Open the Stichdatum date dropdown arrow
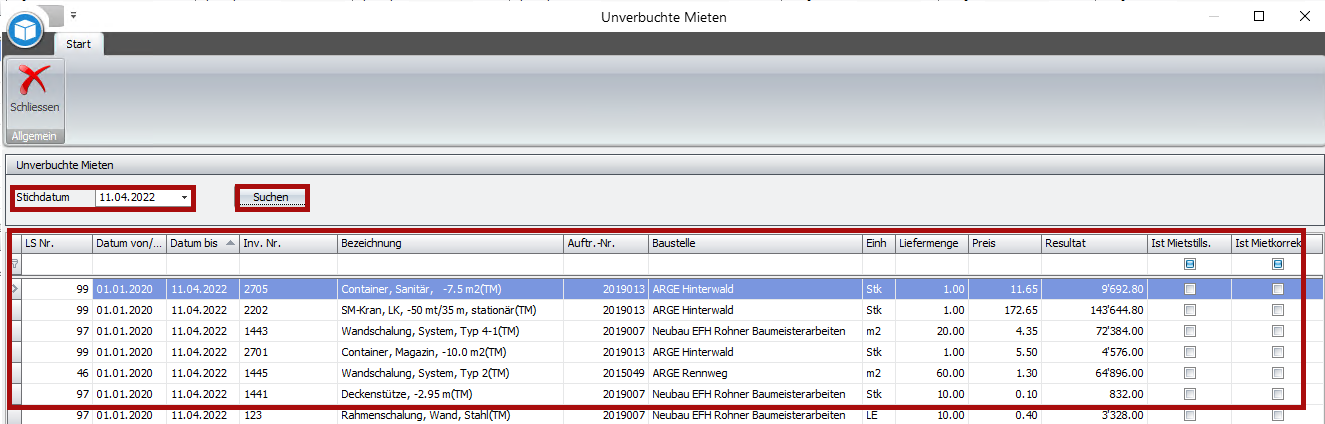The height and width of the screenshot is (424, 1325). pos(185,198)
